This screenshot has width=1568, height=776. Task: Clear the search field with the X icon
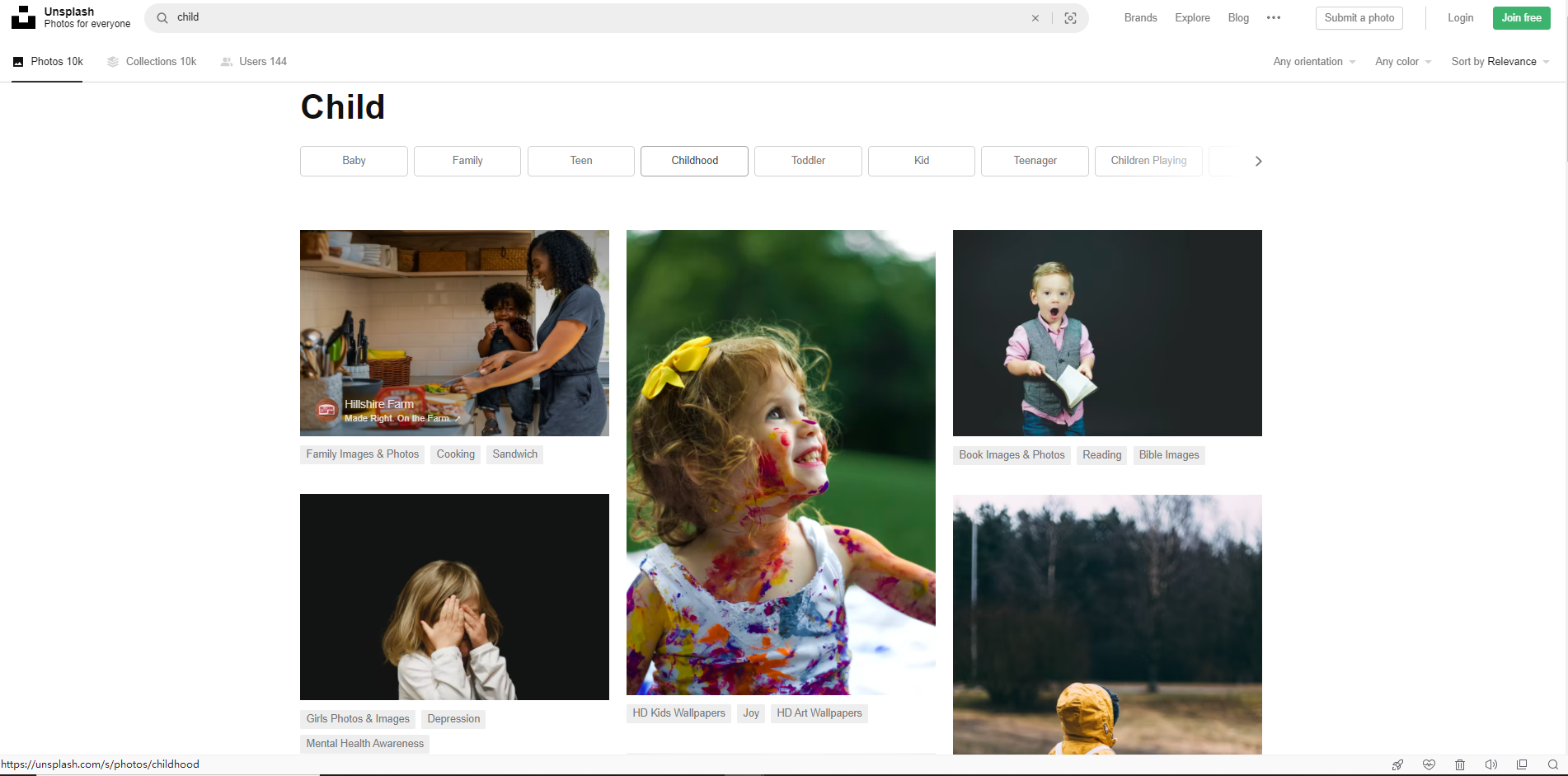(1035, 18)
